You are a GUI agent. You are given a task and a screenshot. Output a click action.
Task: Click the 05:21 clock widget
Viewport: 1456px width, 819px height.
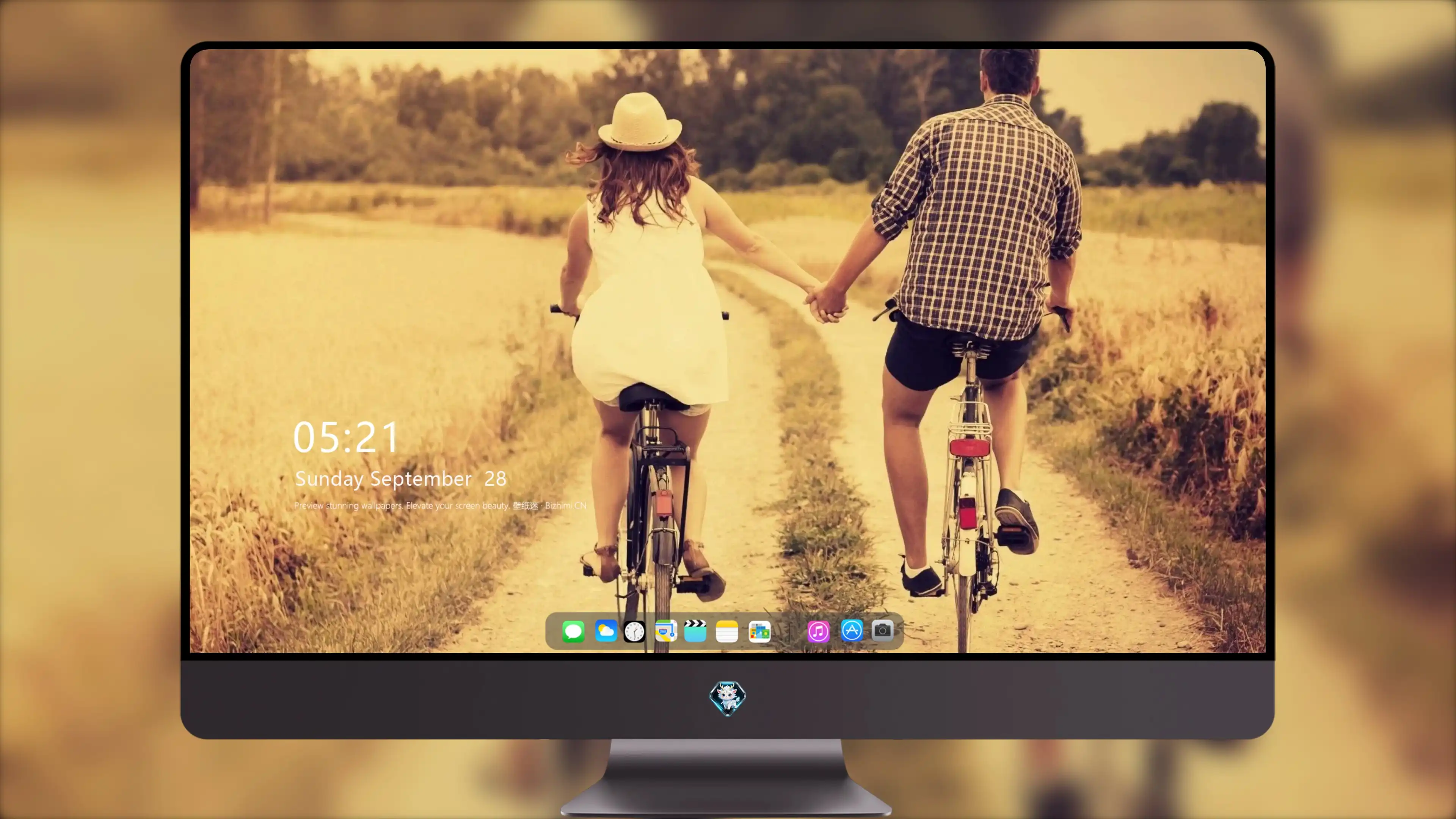coord(346,438)
